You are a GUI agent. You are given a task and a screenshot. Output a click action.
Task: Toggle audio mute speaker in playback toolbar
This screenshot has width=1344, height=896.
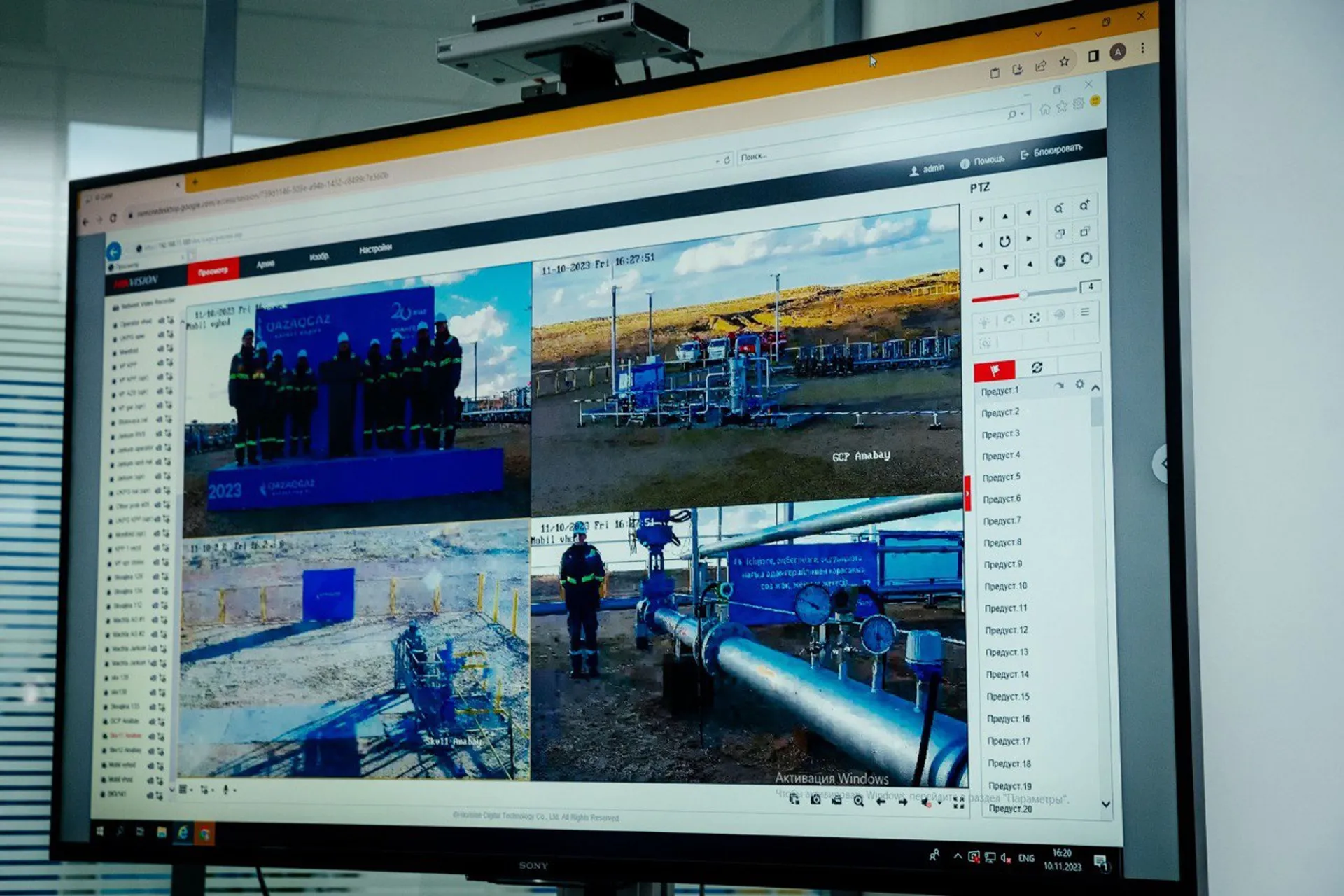[x=927, y=803]
